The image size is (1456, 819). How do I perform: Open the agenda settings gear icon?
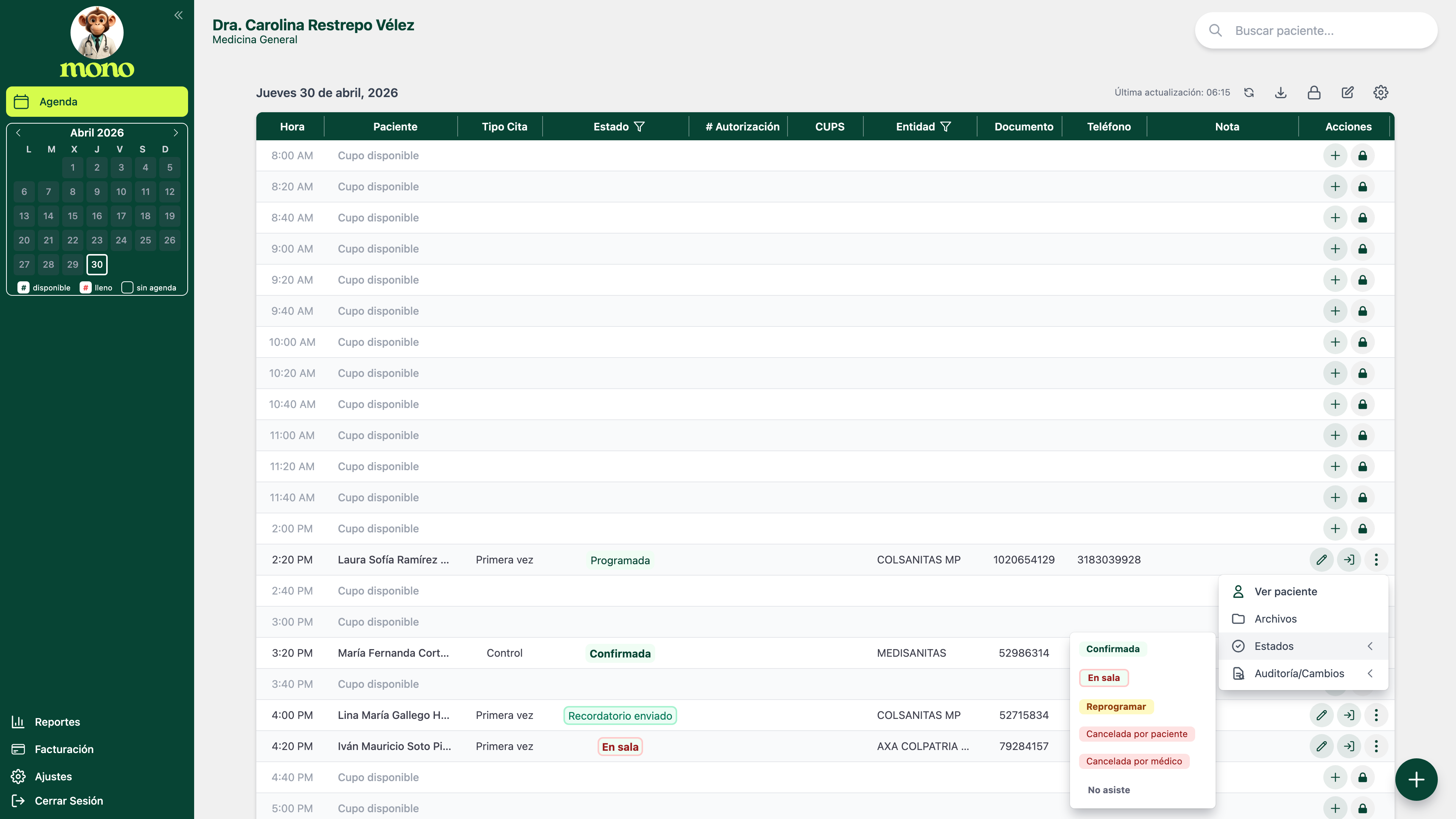coord(1381,93)
